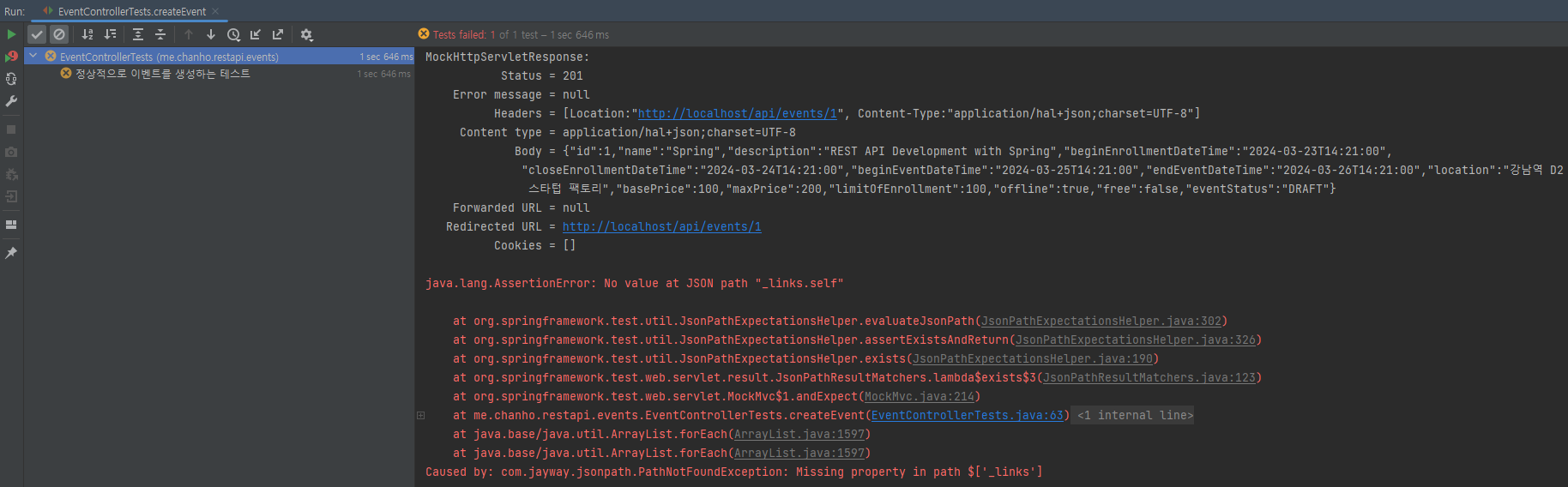This screenshot has height=487, width=1568.
Task: Rerun failed tests icon in left sidebar
Action: pyautogui.click(x=11, y=57)
